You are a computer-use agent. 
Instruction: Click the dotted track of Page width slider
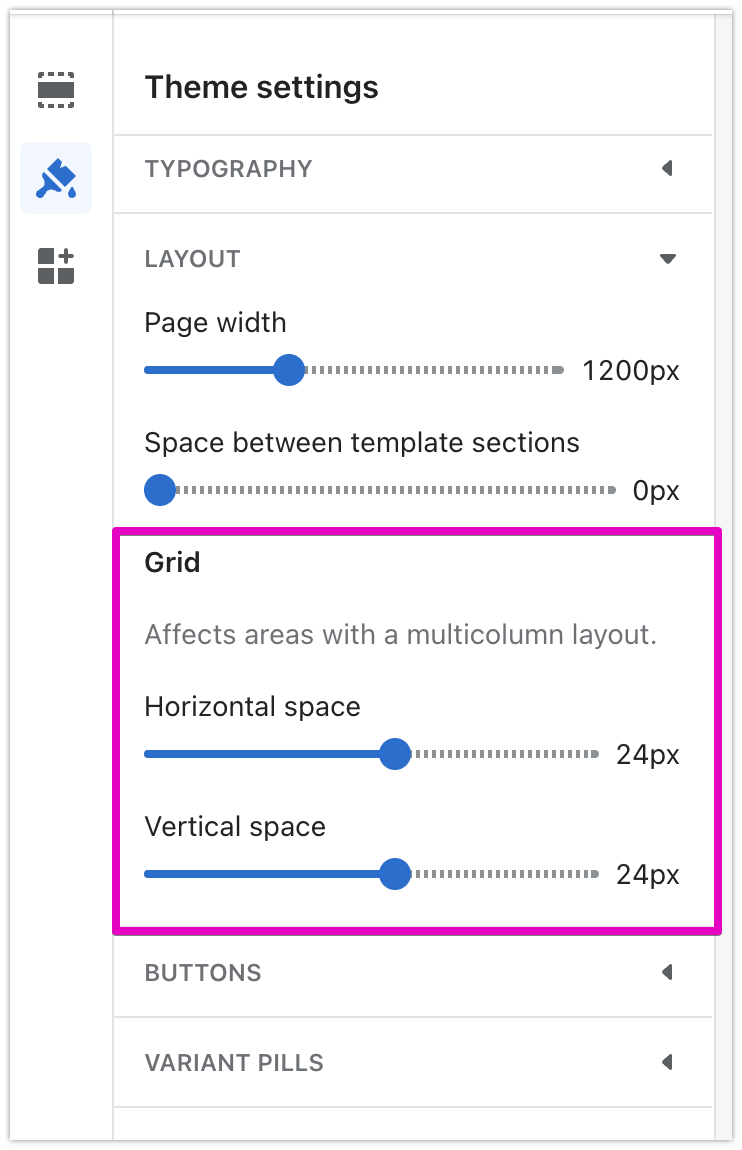[x=430, y=371]
